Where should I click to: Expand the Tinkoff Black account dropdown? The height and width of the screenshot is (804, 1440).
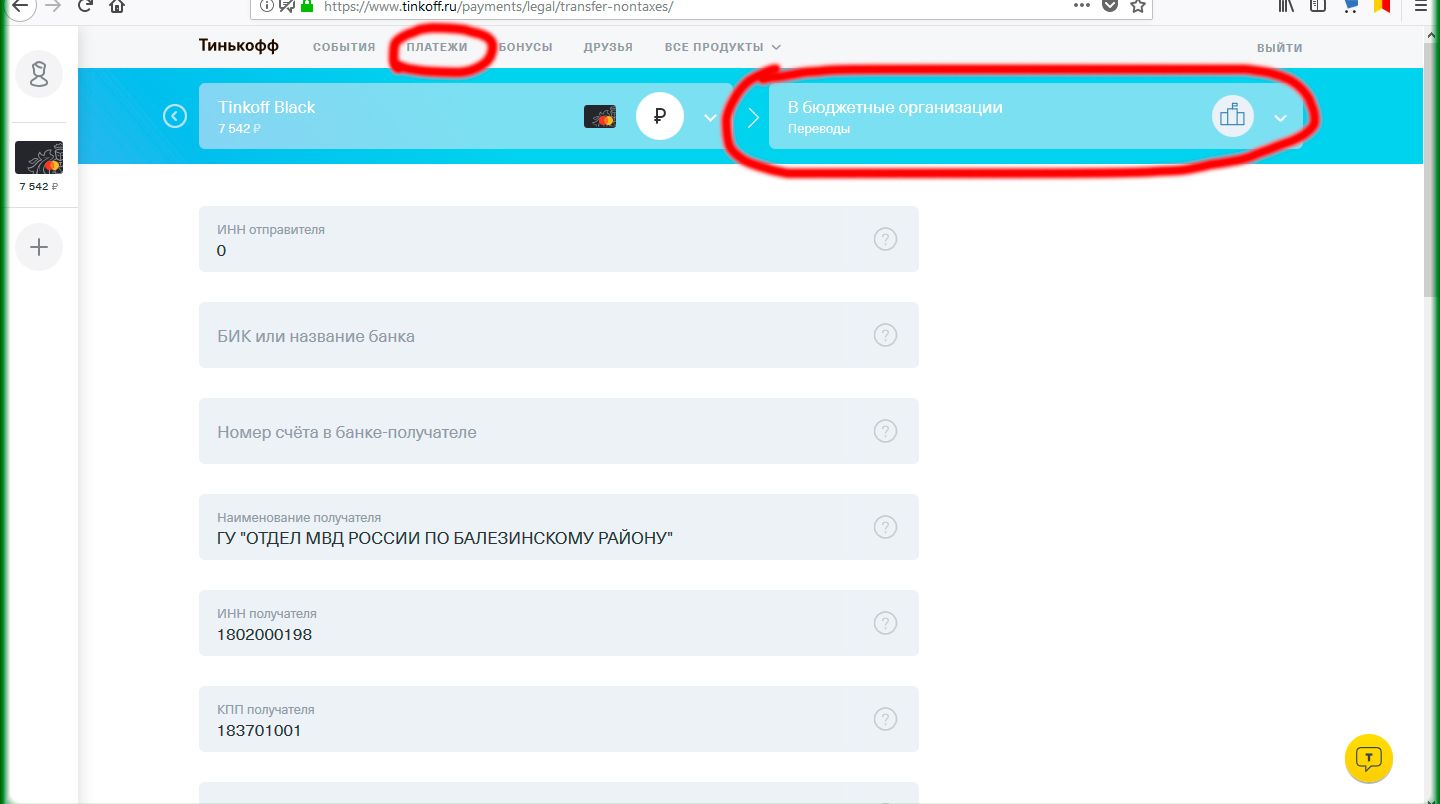click(710, 117)
